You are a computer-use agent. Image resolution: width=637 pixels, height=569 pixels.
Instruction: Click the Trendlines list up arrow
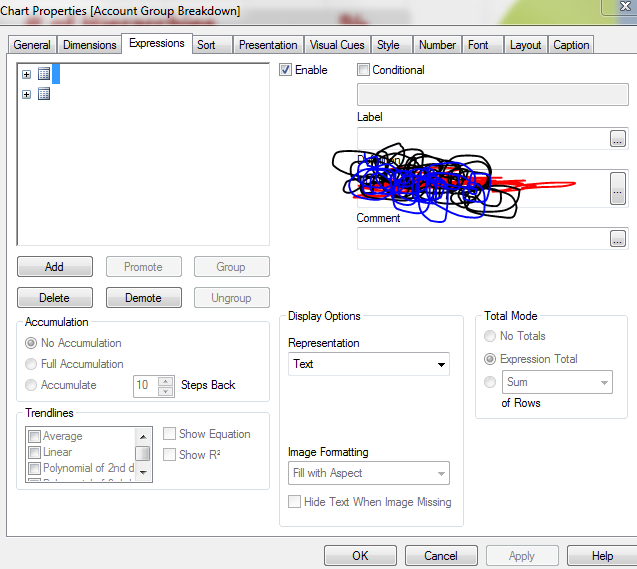(x=143, y=437)
